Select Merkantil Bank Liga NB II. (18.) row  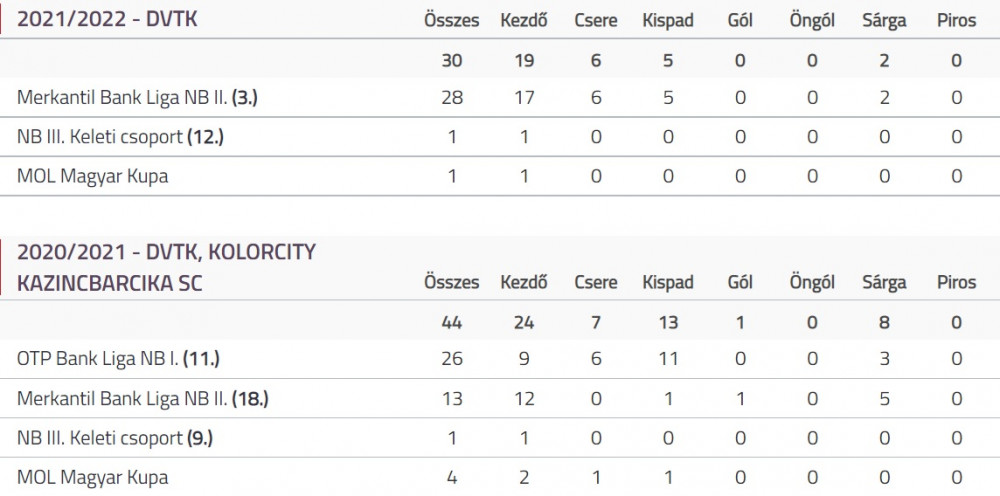pyautogui.click(x=500, y=398)
